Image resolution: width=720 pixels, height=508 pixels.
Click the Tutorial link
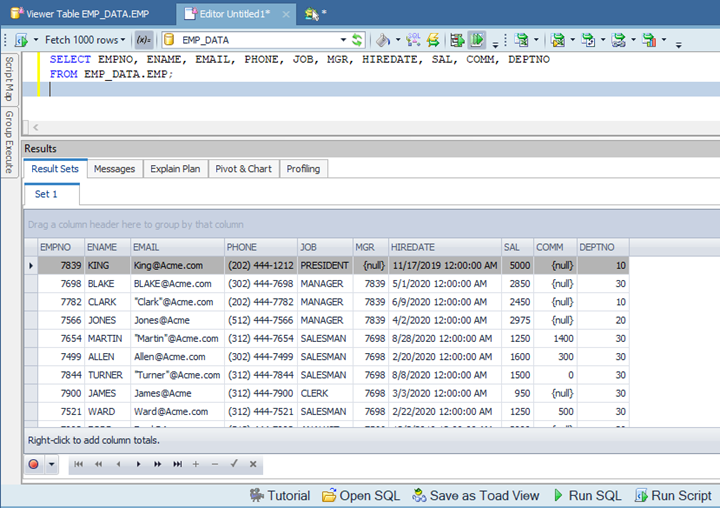click(x=280, y=496)
